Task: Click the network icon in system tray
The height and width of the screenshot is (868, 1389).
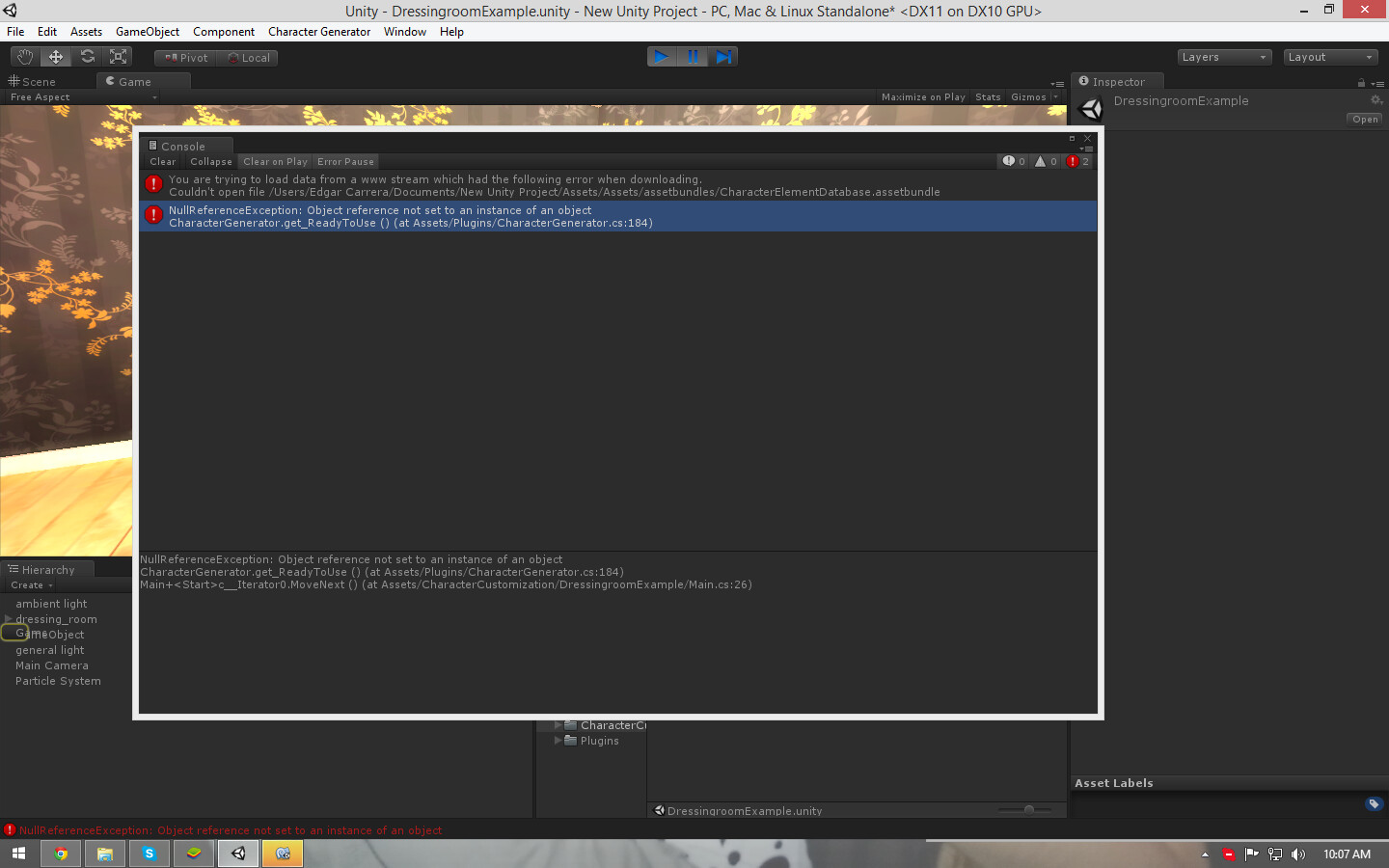Action: [1275, 854]
